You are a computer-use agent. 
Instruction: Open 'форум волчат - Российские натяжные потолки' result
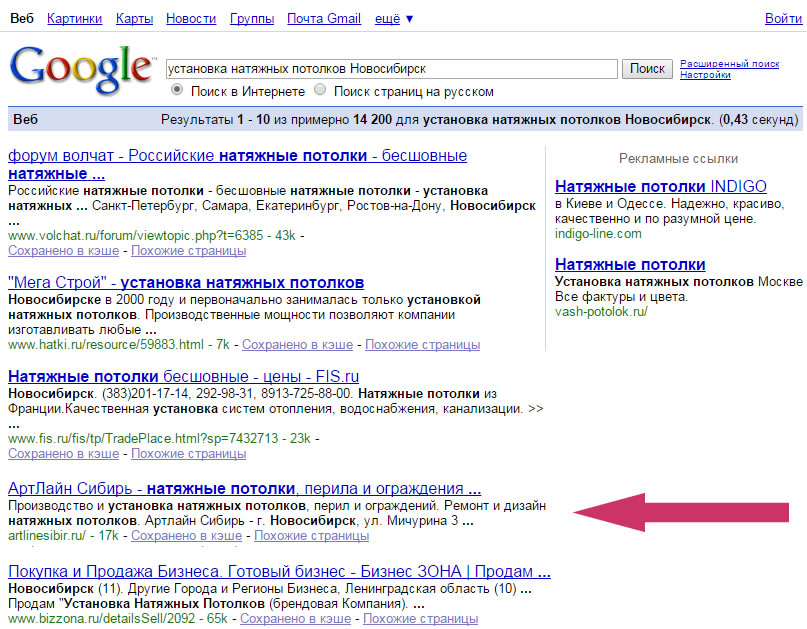tap(237, 164)
